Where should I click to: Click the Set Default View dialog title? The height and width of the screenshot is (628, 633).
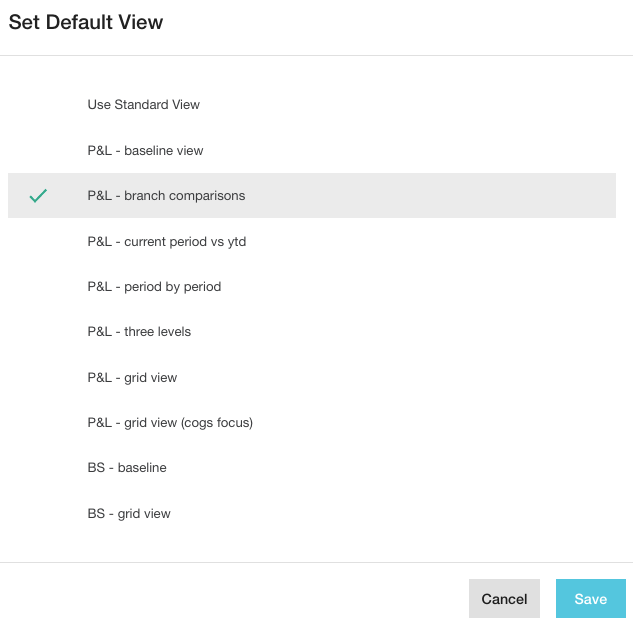tap(86, 22)
